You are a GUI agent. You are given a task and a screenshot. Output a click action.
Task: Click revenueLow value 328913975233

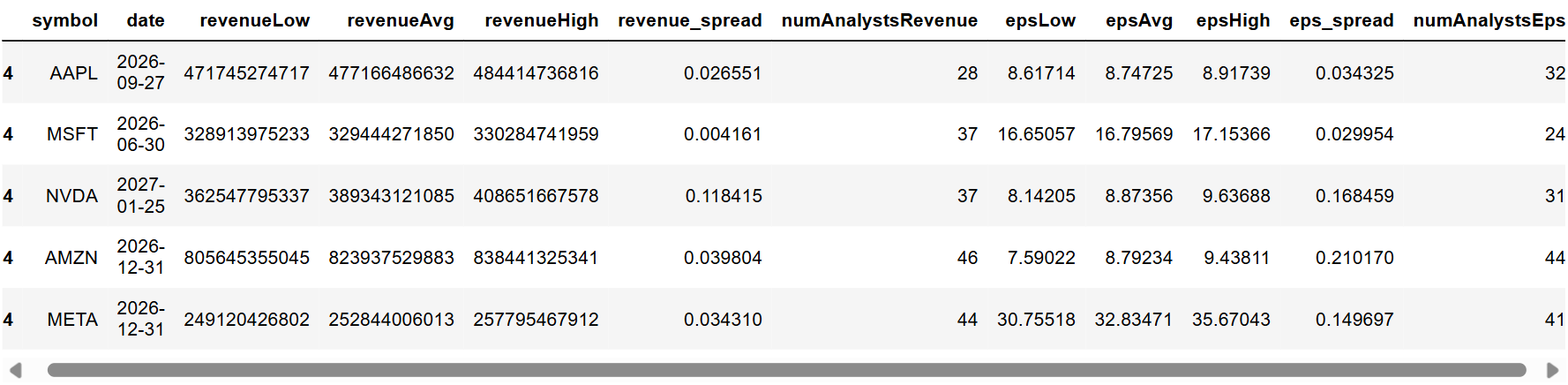click(x=247, y=134)
